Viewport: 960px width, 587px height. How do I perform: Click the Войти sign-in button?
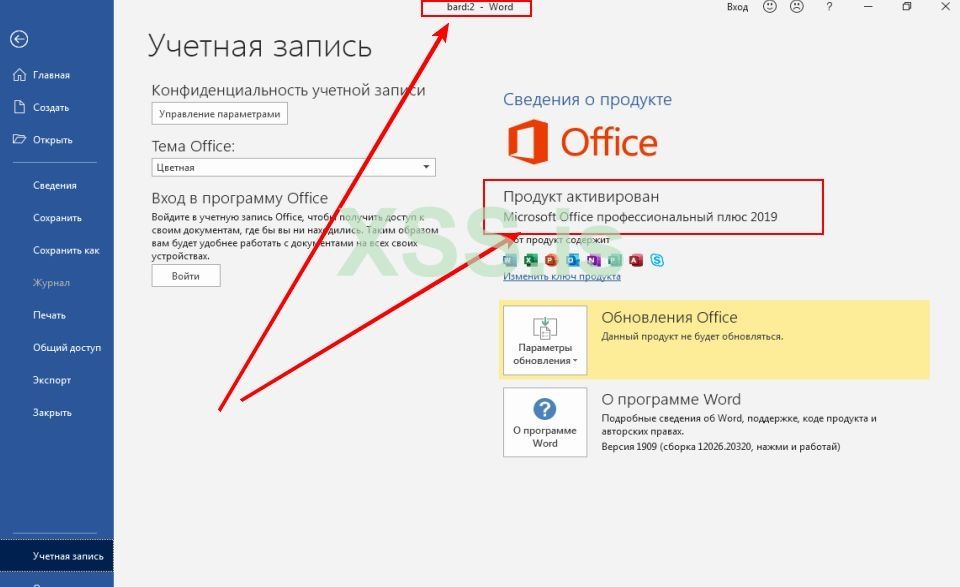pyautogui.click(x=186, y=276)
